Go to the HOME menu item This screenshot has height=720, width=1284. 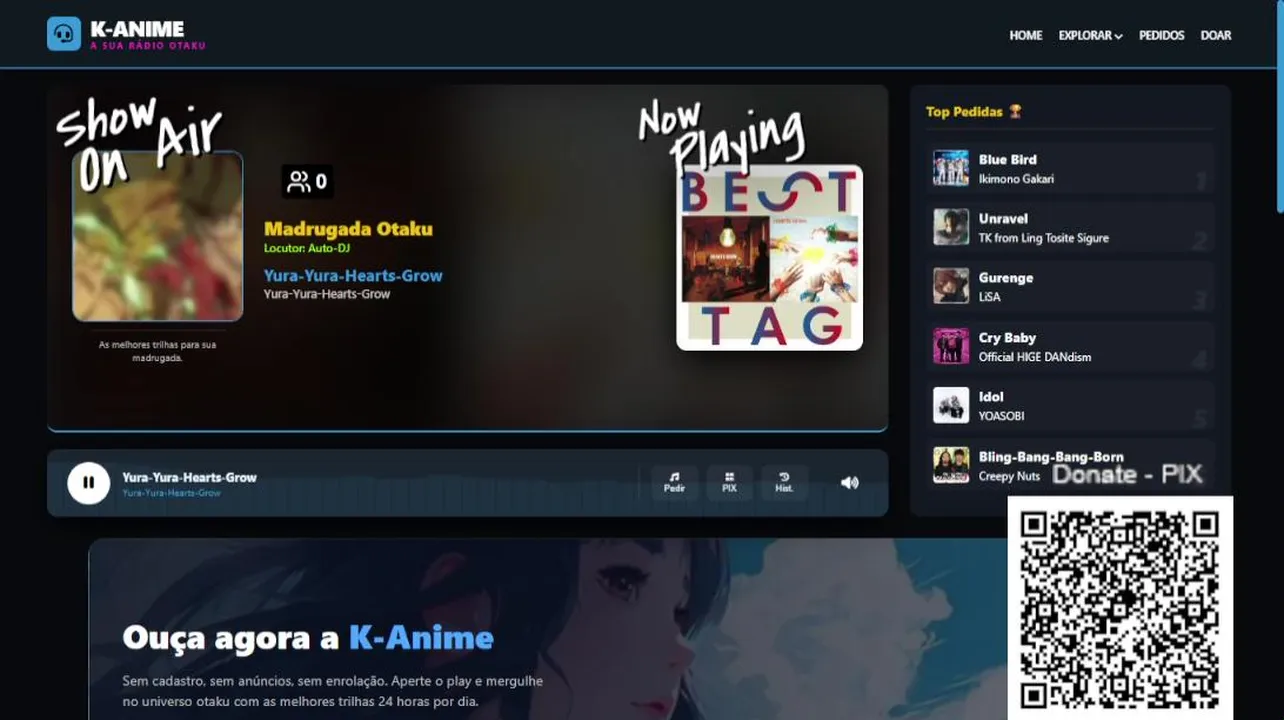[1025, 35]
